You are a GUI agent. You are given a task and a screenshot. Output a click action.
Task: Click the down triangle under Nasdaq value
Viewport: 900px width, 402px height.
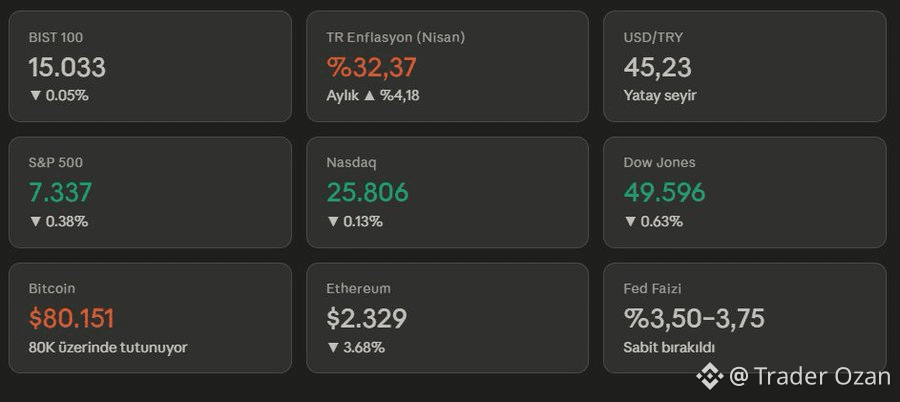(x=333, y=222)
